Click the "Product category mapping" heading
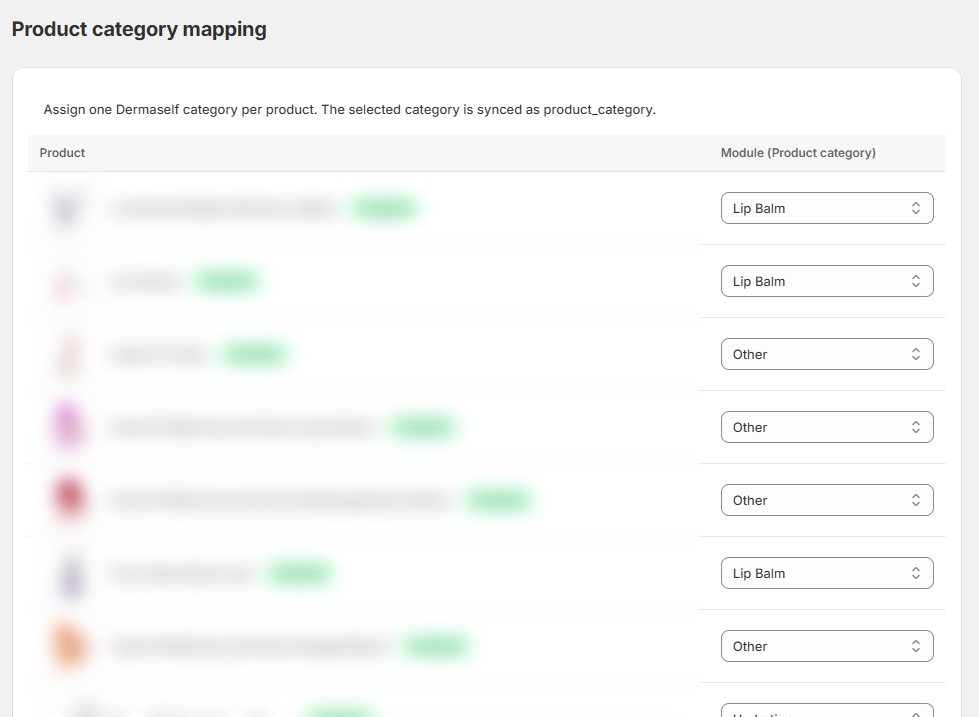 tap(139, 29)
